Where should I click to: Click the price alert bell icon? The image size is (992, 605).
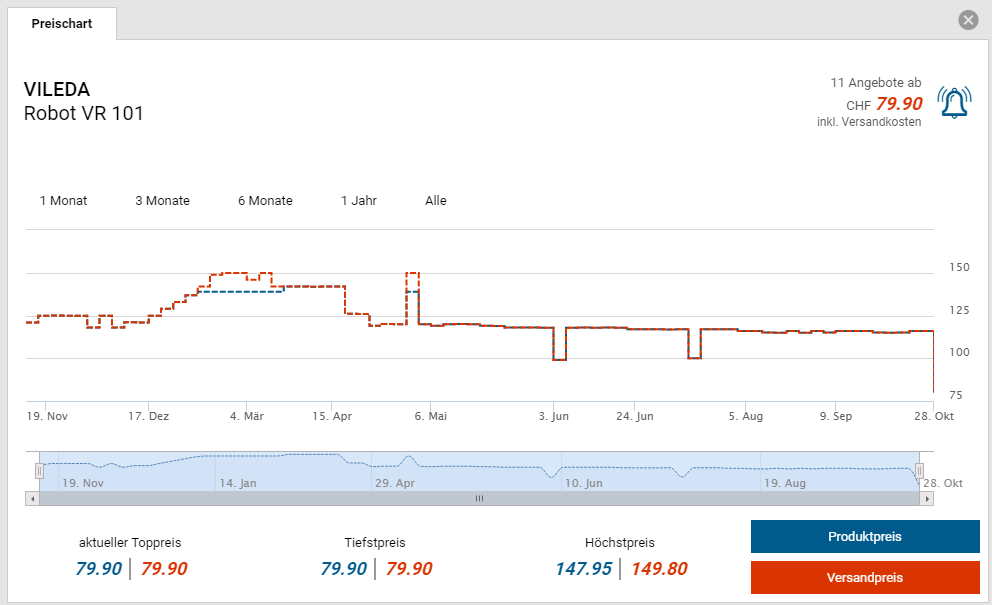click(954, 102)
